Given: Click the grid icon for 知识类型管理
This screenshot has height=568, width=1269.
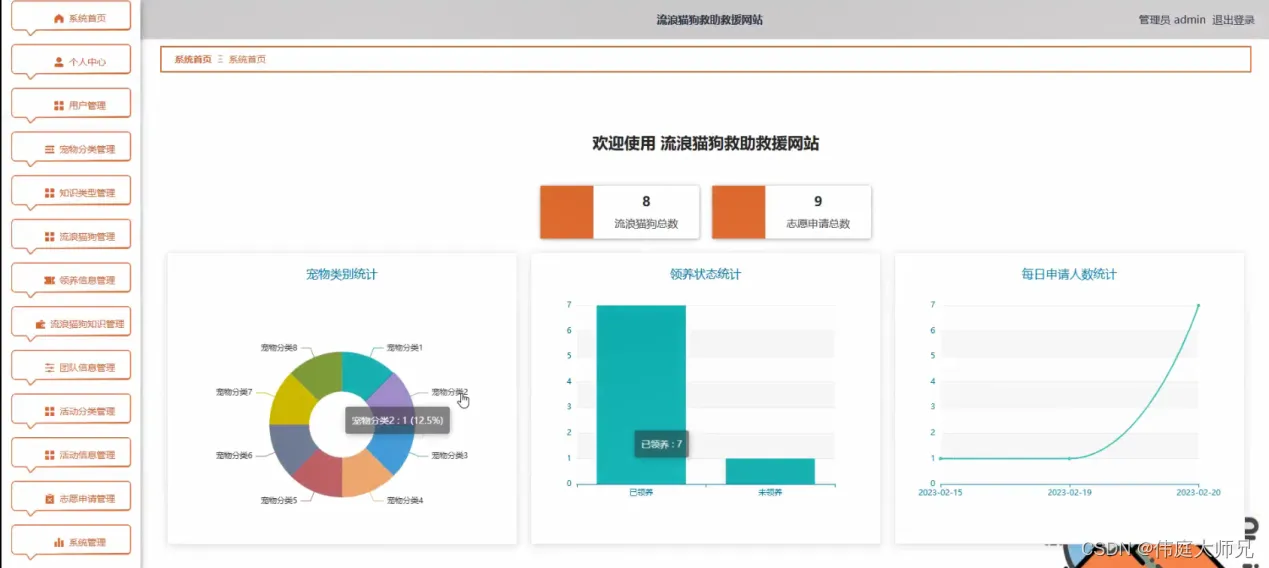Looking at the screenshot, I should (x=49, y=193).
